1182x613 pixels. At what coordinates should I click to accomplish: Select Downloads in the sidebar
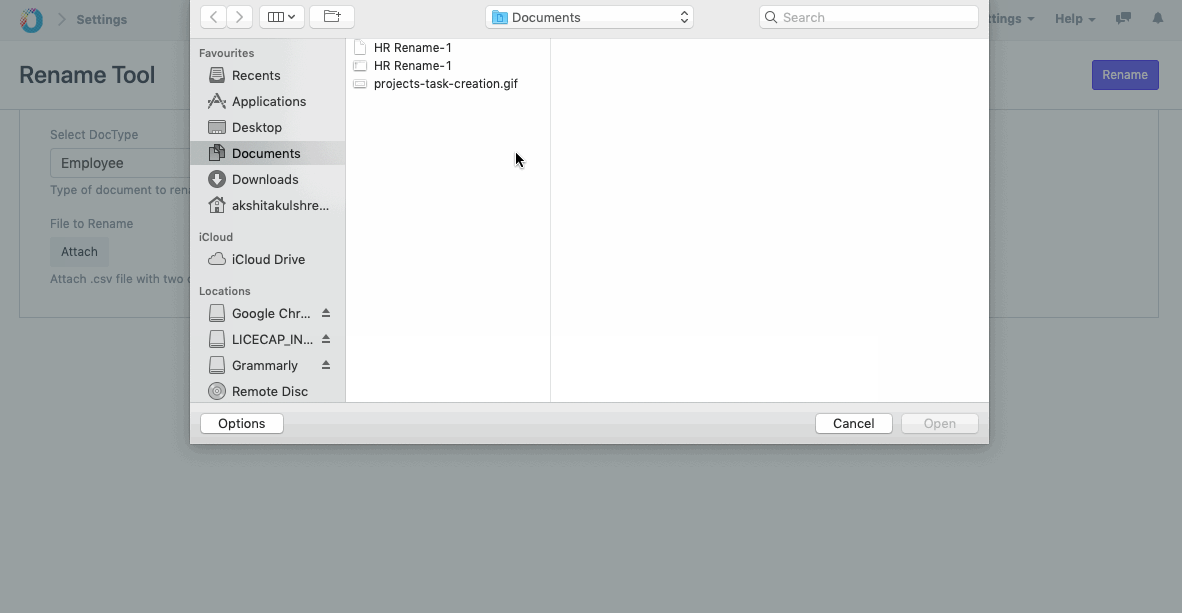coord(264,179)
